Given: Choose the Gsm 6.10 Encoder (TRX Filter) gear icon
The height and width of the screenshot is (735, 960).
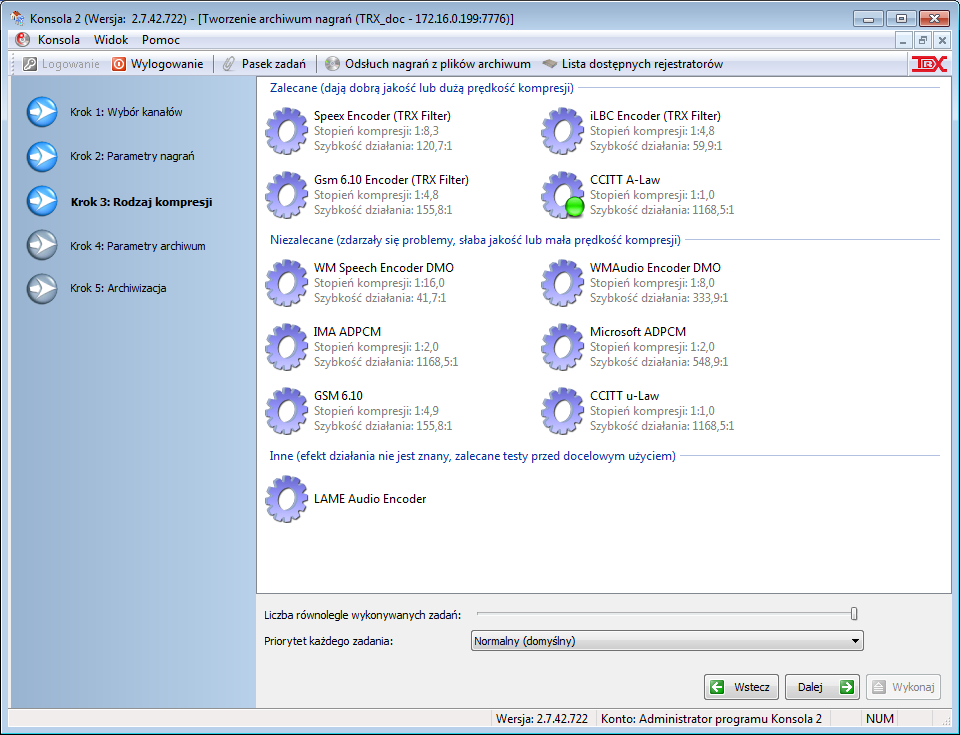Looking at the screenshot, I should 287,195.
